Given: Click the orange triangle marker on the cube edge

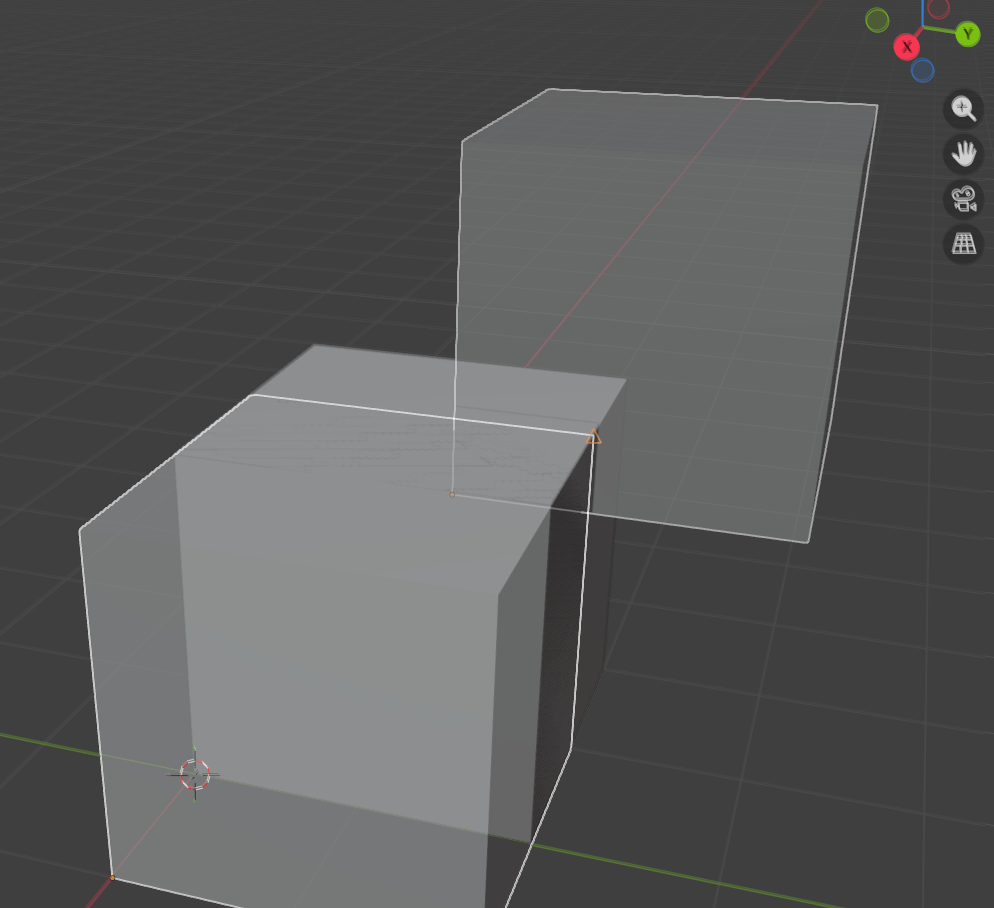Looking at the screenshot, I should pyautogui.click(x=593, y=437).
